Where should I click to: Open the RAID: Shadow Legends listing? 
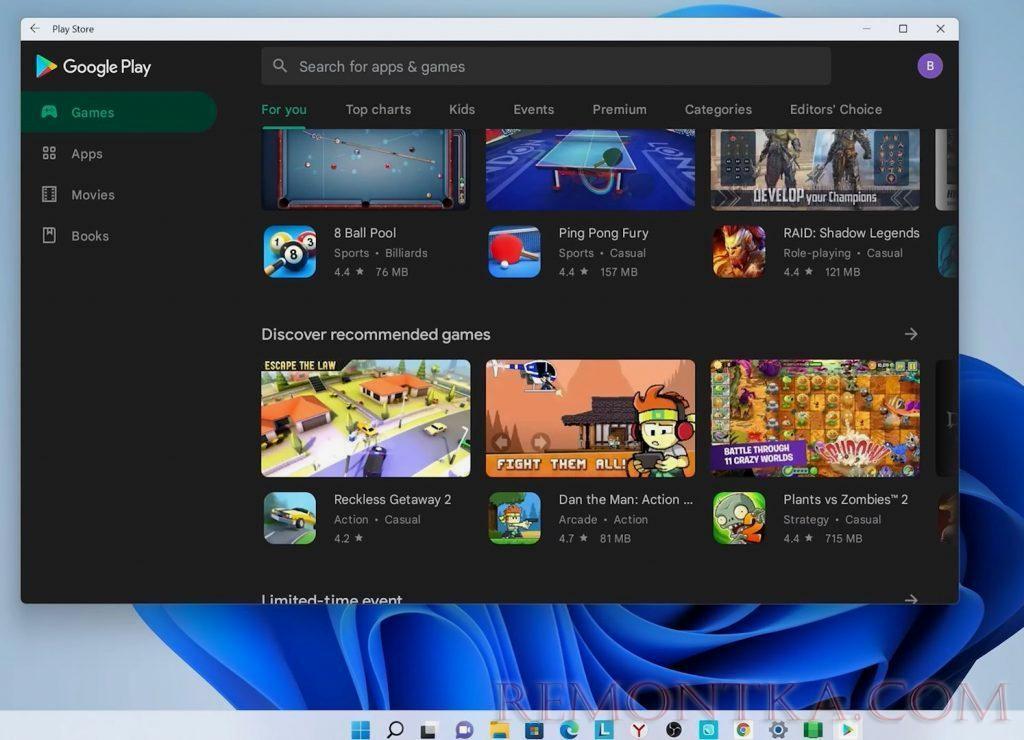(x=851, y=232)
